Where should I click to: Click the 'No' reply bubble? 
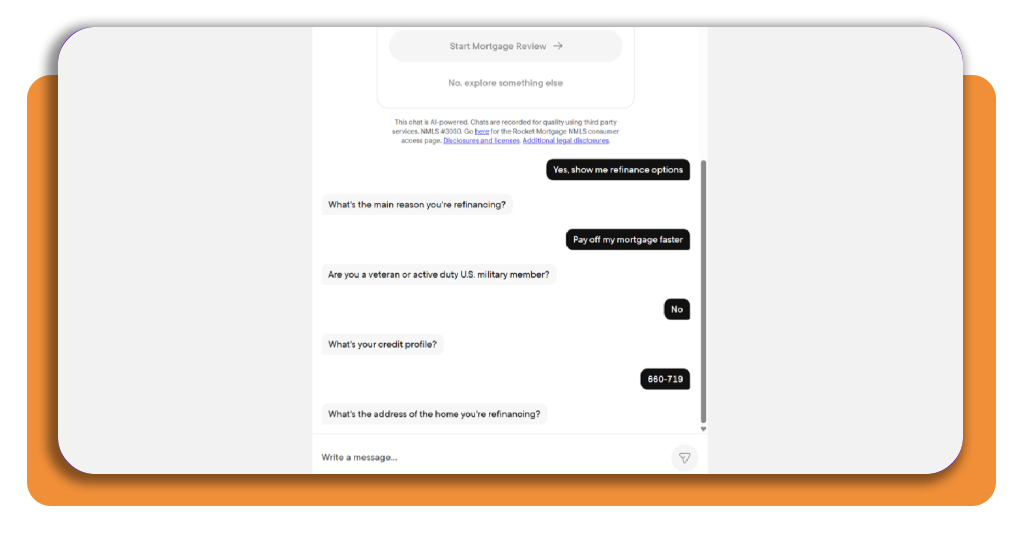click(x=677, y=309)
